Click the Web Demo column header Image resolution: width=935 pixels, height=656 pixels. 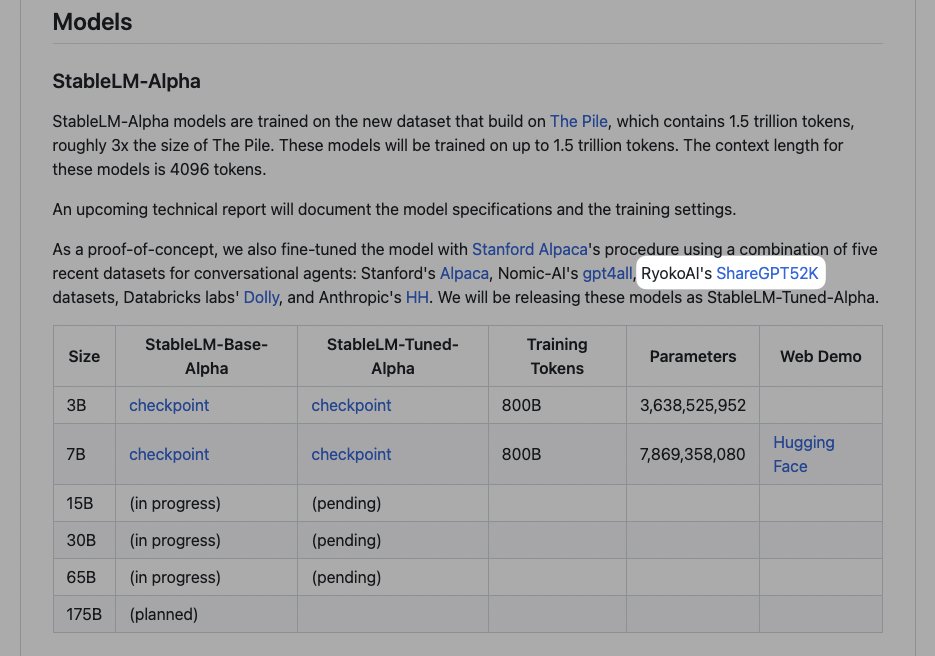click(x=821, y=357)
